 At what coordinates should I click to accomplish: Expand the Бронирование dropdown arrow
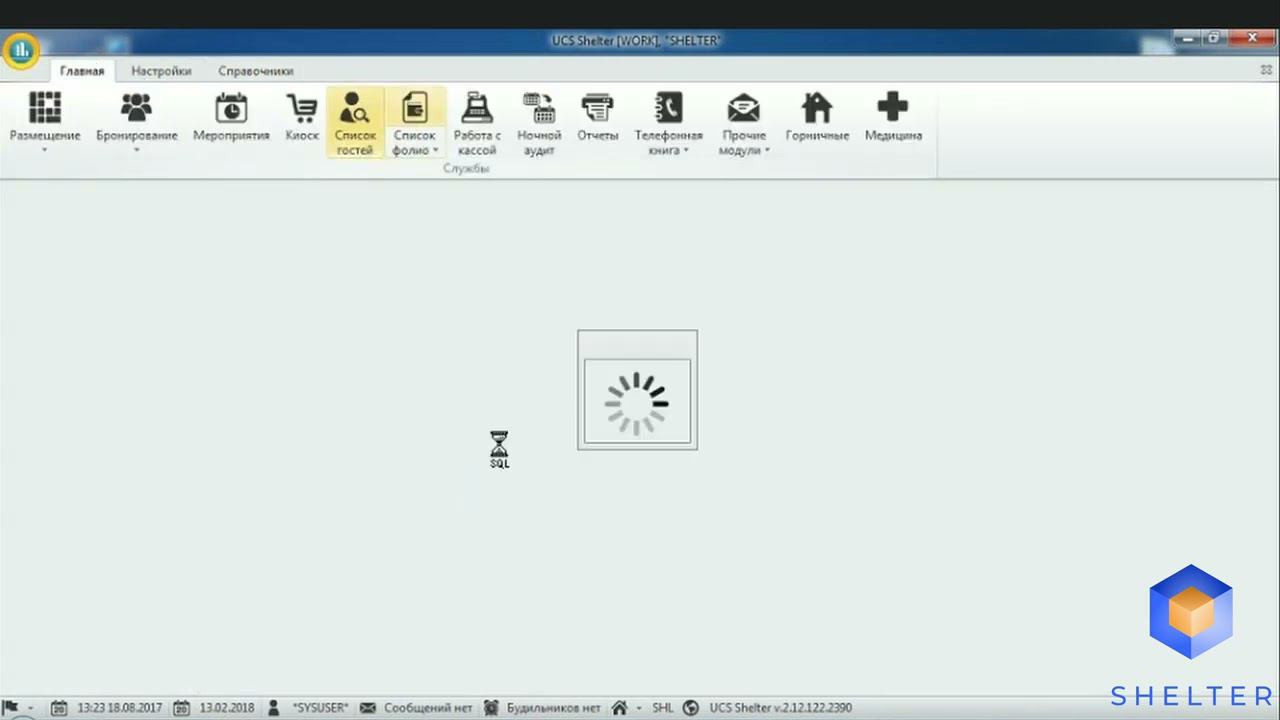[137, 150]
